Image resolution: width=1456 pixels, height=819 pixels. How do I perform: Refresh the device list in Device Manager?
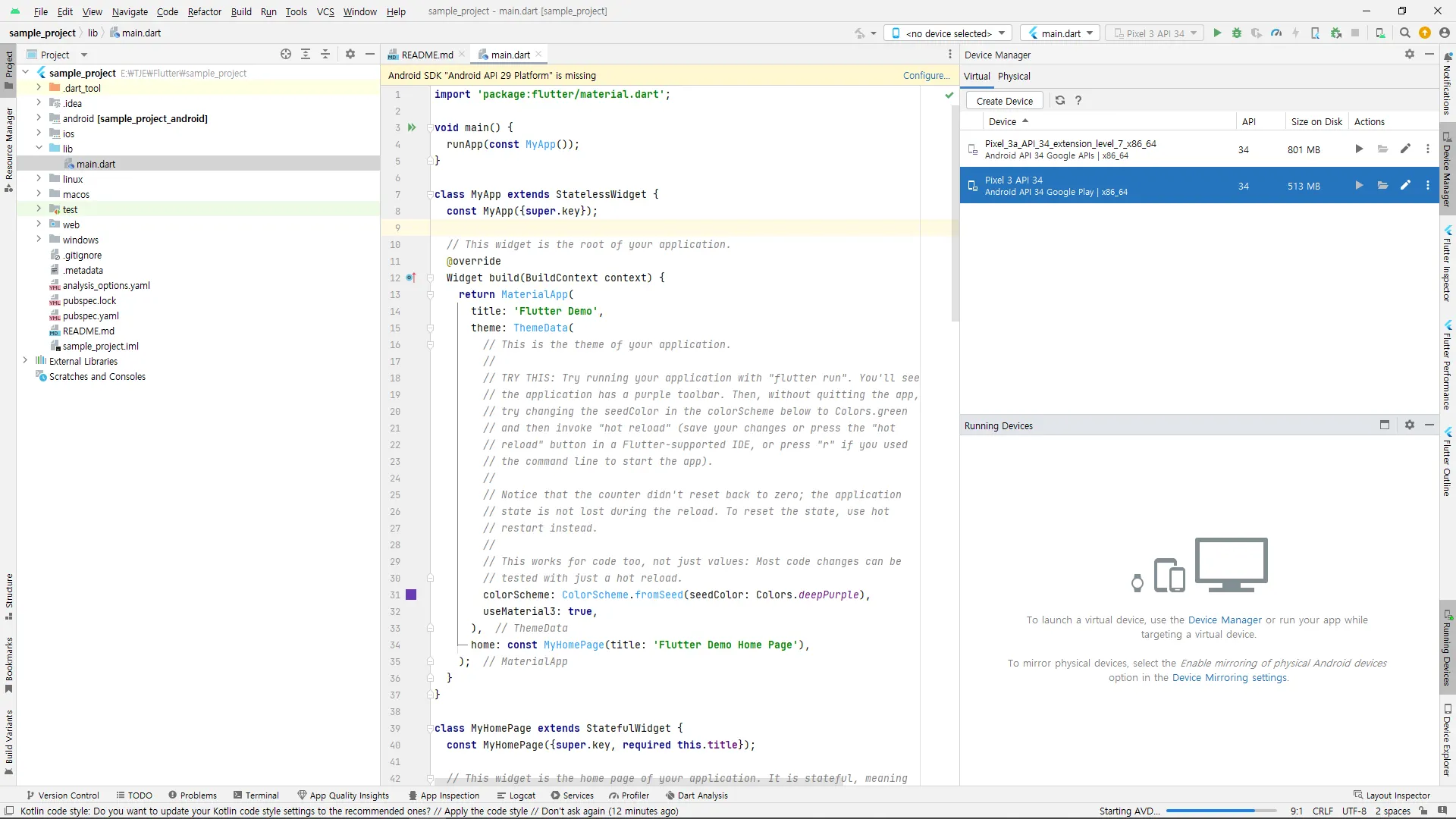pyautogui.click(x=1060, y=100)
